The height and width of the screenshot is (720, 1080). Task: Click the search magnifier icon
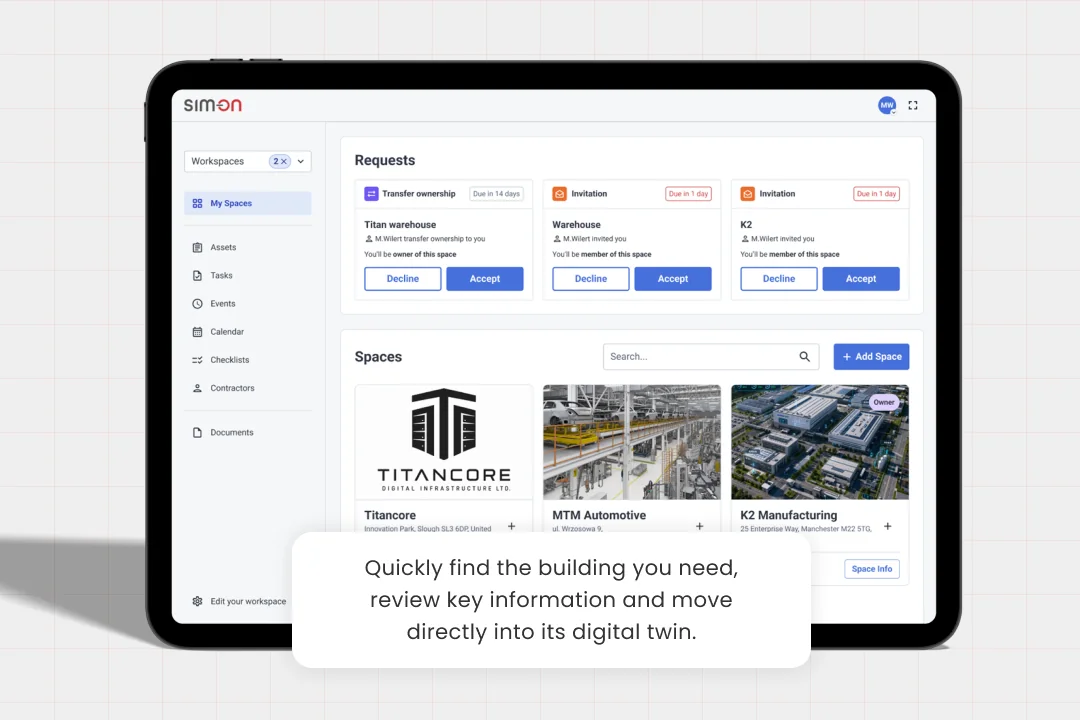click(x=804, y=357)
